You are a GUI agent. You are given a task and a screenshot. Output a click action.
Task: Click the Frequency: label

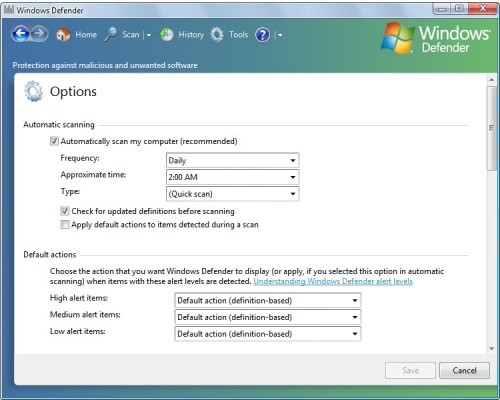pyautogui.click(x=80, y=158)
